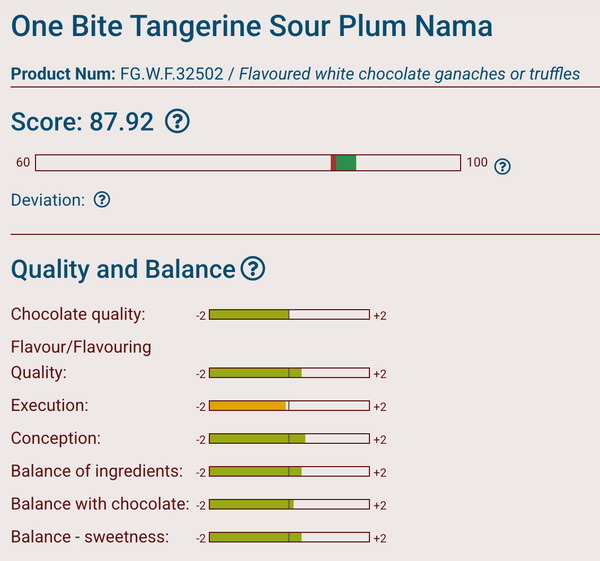This screenshot has height=561, width=600.
Task: Select the orange Execution rating bar
Action: tap(289, 406)
